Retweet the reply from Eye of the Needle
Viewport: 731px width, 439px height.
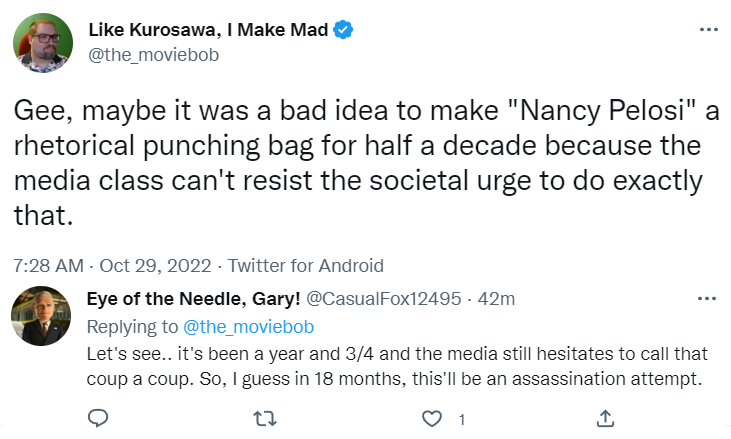[267, 416]
